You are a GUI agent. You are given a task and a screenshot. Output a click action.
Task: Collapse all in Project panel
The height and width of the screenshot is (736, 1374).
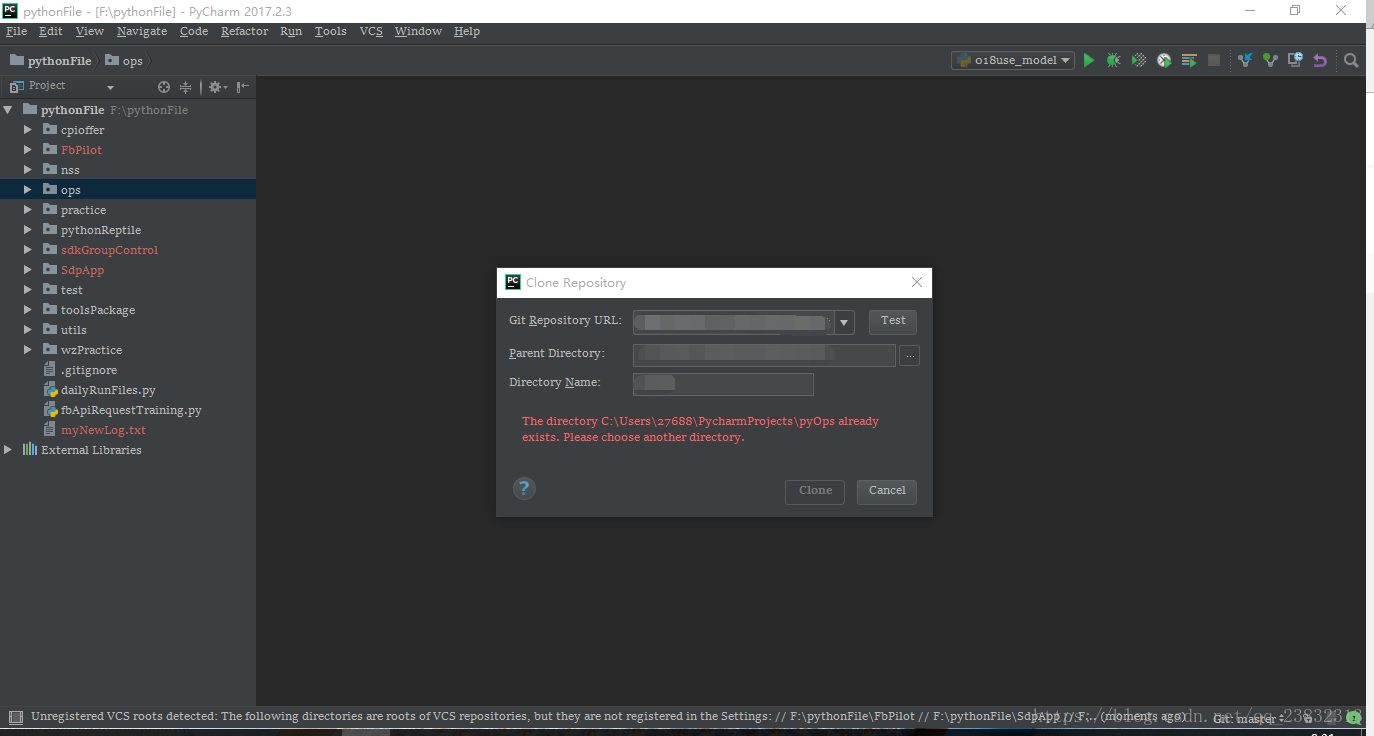click(185, 87)
